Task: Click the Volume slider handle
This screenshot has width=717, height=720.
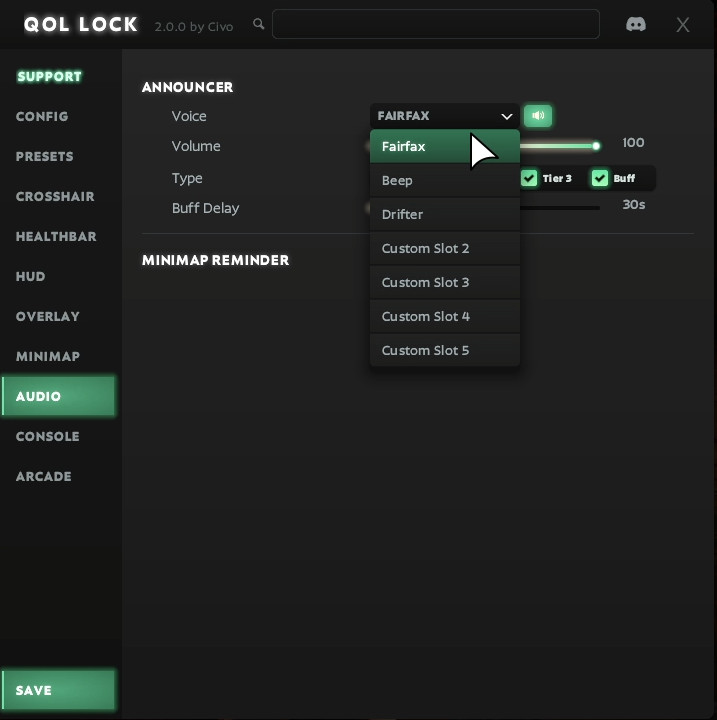Action: (596, 146)
